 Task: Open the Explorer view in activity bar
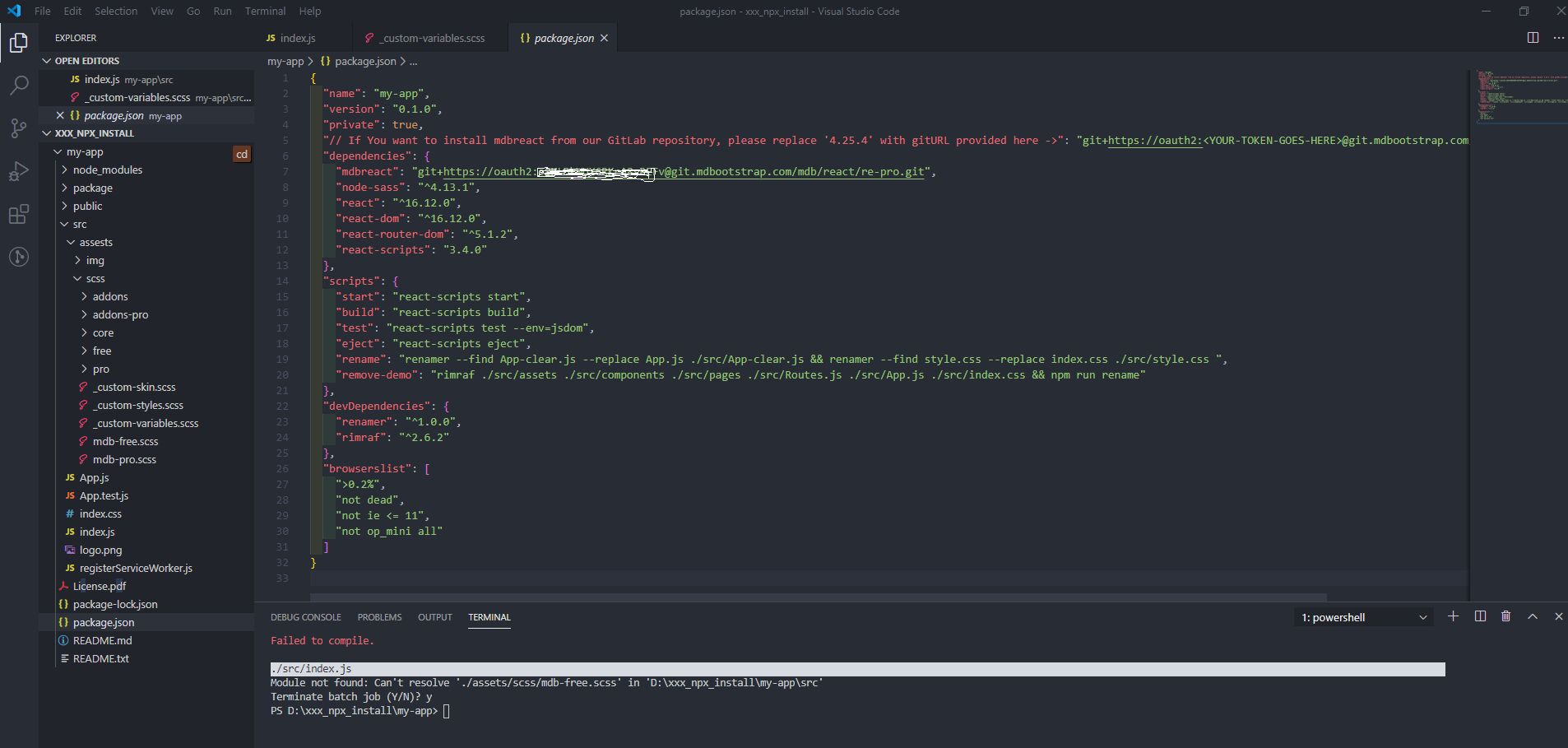click(x=18, y=42)
